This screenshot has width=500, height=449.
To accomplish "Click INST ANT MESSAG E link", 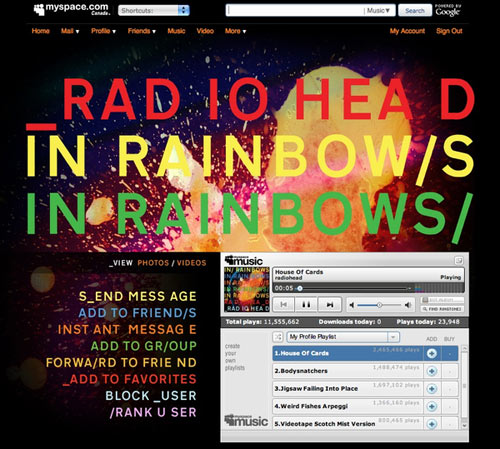I will 127,330.
